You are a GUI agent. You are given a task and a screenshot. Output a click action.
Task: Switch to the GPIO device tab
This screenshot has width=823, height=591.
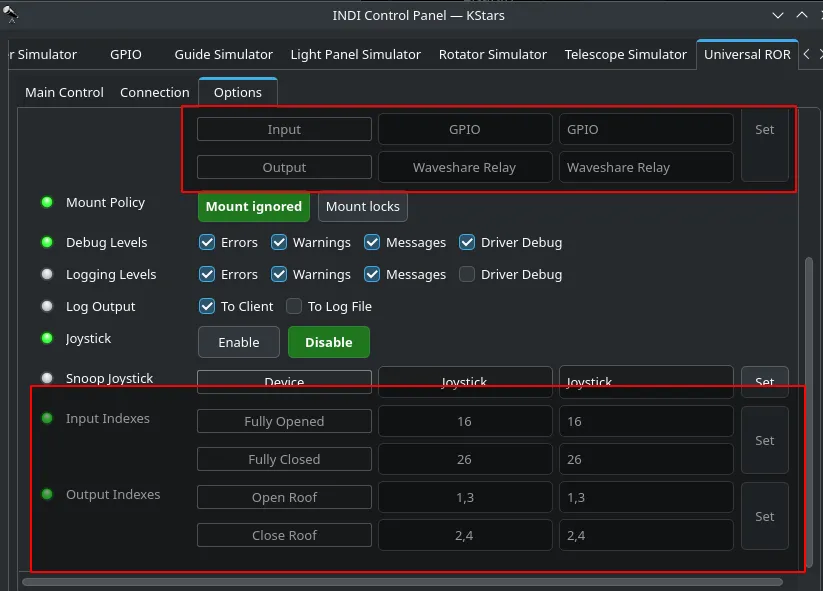click(x=125, y=54)
